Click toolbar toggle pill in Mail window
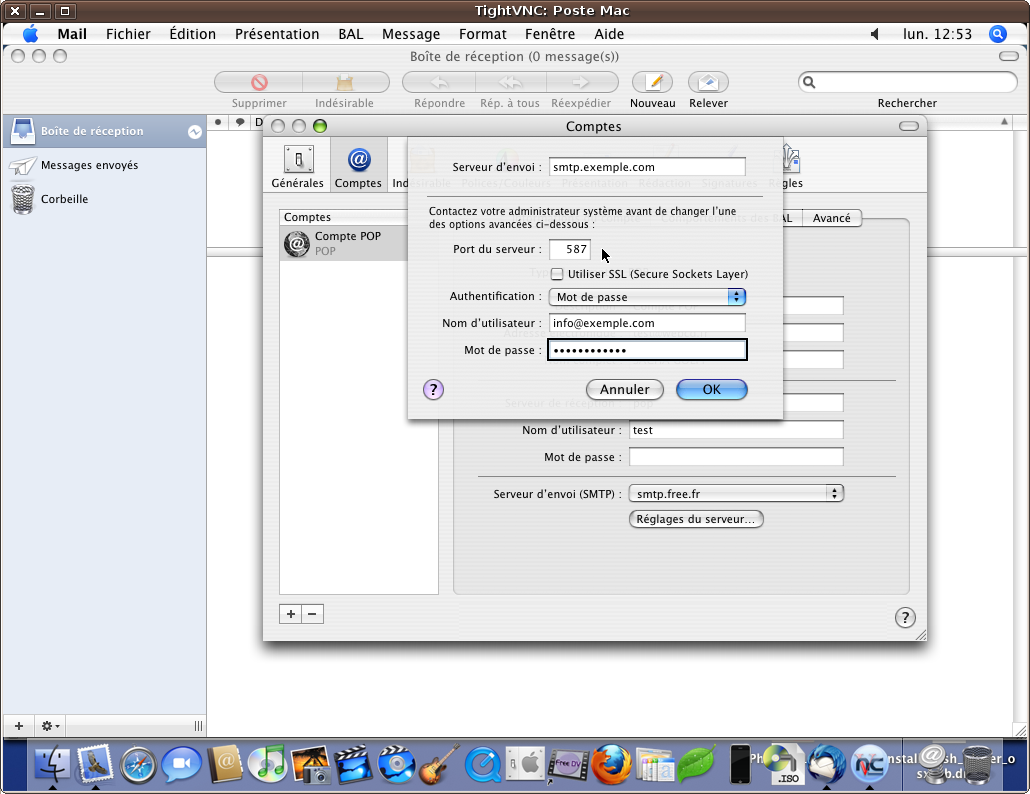The width and height of the screenshot is (1030, 794). (x=1008, y=56)
